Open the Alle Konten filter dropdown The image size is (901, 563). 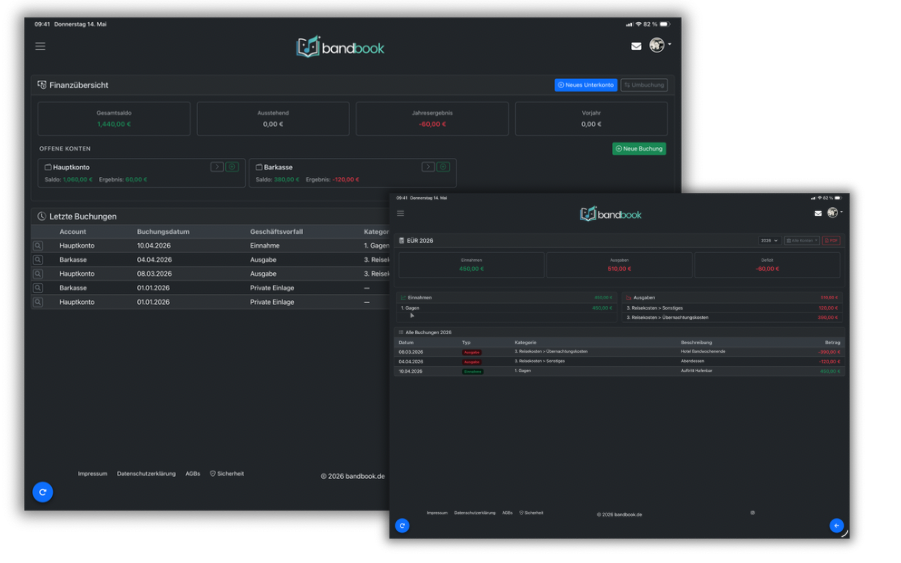802,241
